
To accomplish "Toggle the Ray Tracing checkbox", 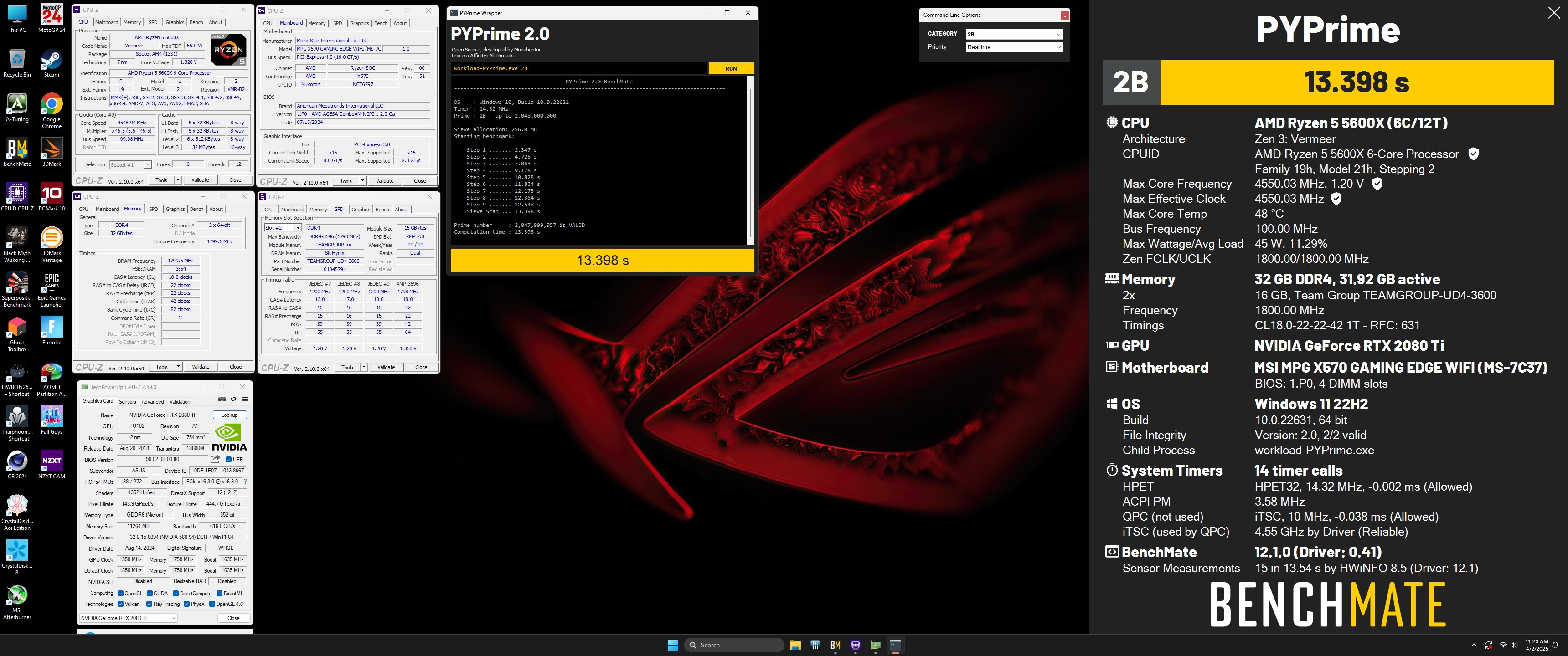I will pyautogui.click(x=150, y=604).
